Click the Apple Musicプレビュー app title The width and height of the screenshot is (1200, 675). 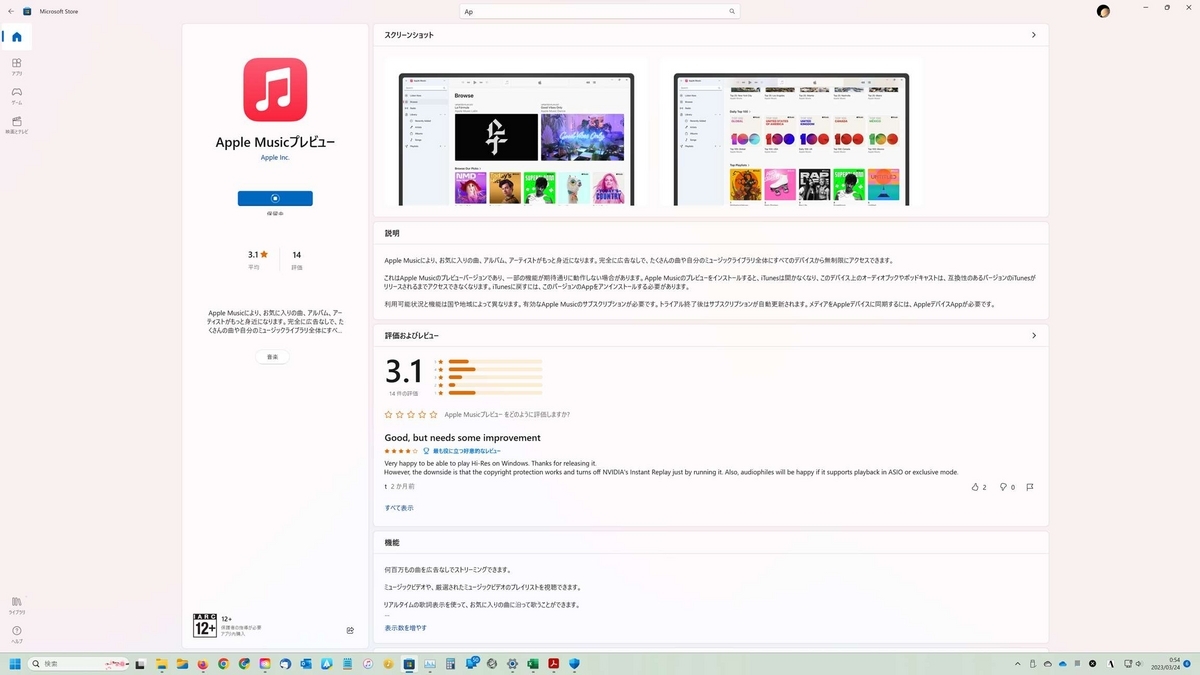[275, 142]
